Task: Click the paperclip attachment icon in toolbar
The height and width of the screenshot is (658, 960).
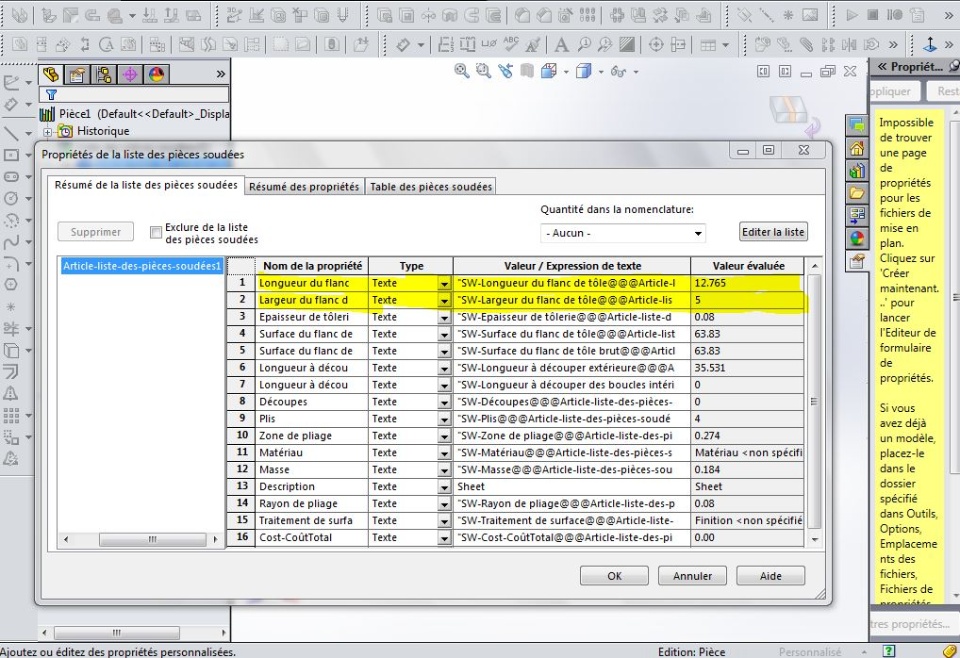Action: 806,44
